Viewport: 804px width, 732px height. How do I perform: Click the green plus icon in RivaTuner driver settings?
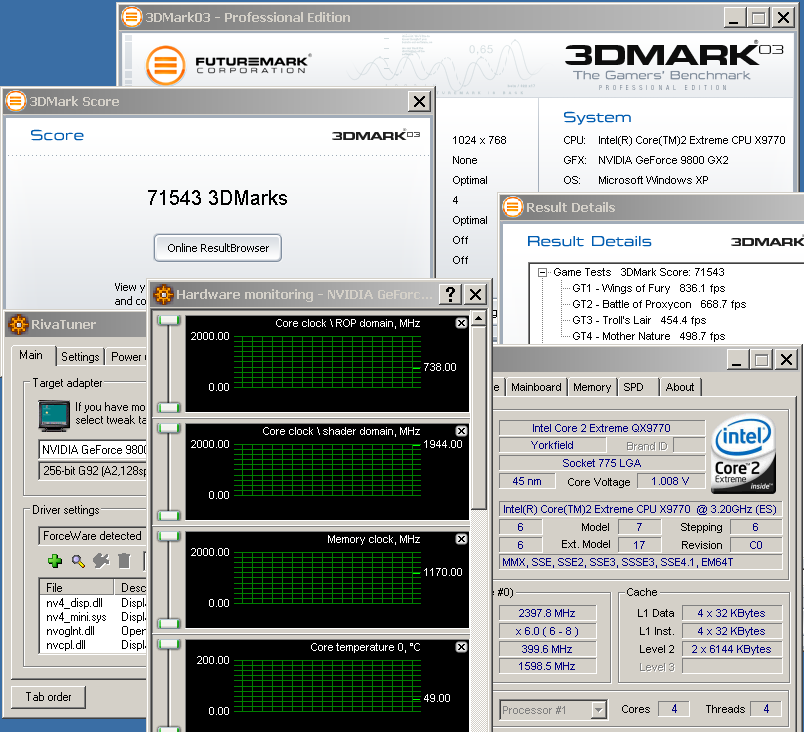pyautogui.click(x=55, y=561)
